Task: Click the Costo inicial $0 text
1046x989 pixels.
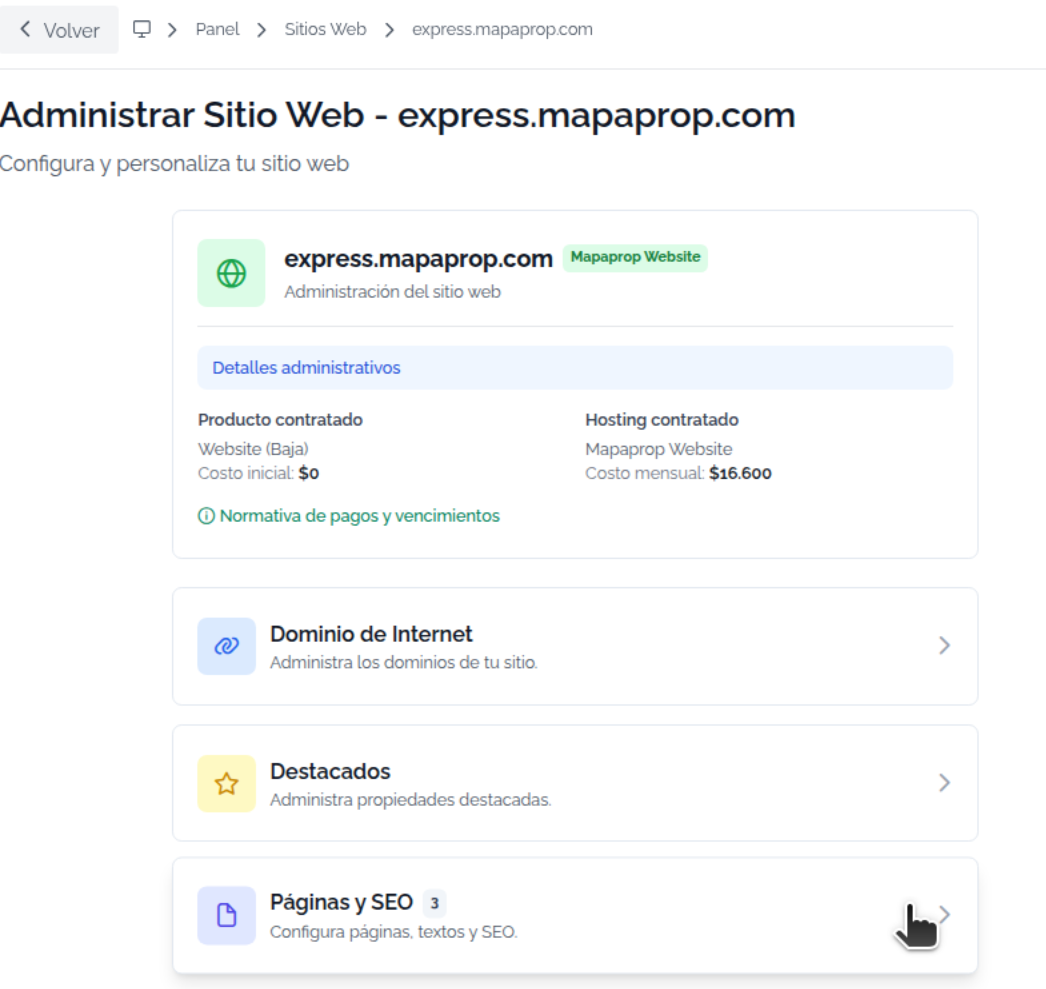Action: point(258,473)
